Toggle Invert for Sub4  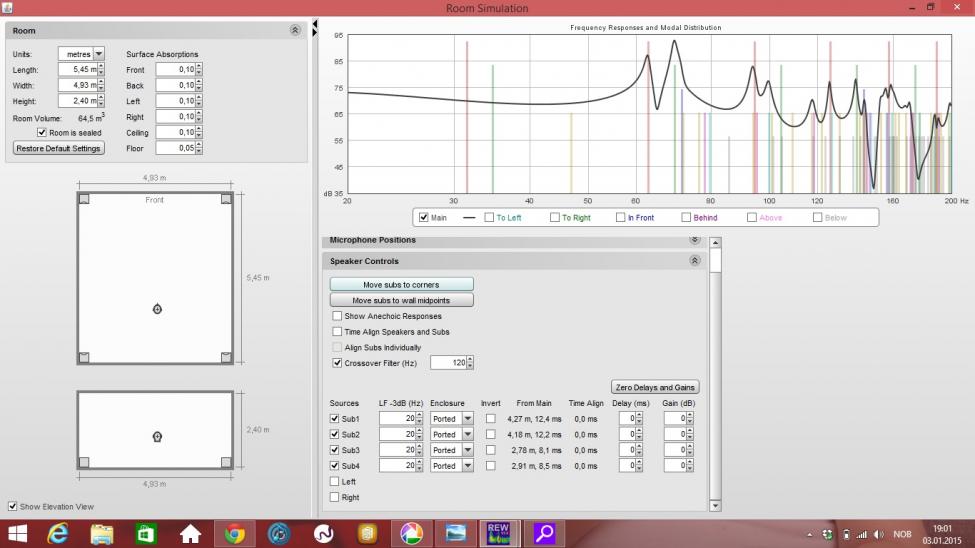(491, 465)
